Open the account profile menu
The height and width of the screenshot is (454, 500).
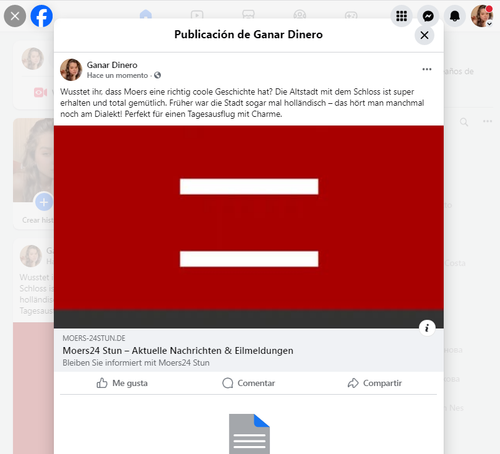point(482,16)
